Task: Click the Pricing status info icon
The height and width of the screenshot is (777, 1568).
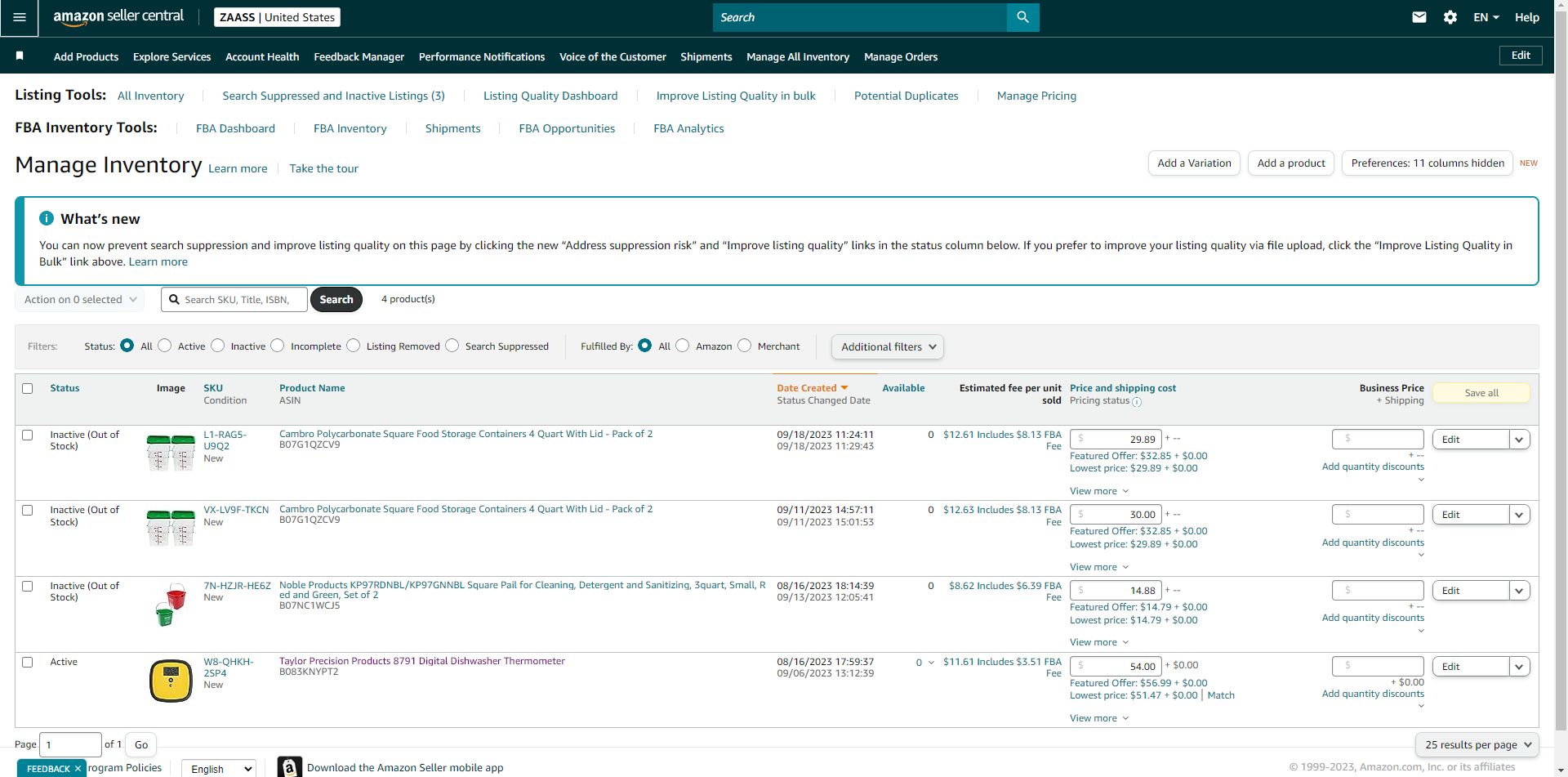Action: click(1137, 402)
